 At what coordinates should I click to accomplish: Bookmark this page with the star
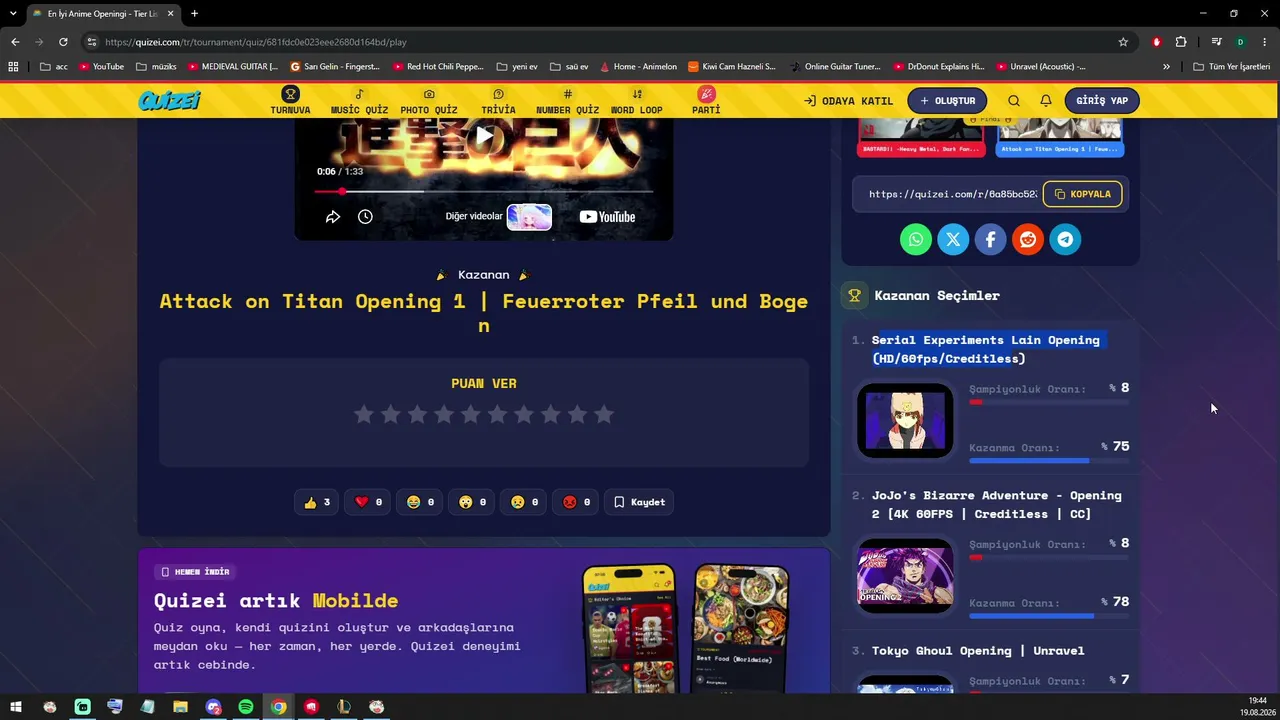point(1123,42)
